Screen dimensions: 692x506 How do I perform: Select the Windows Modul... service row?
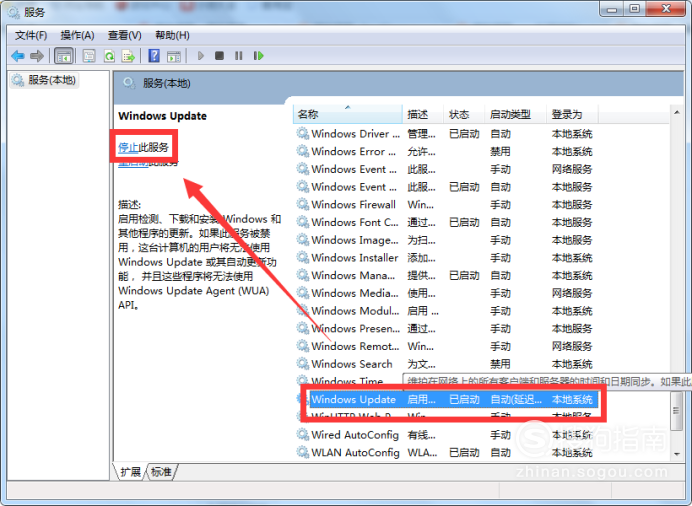446,311
